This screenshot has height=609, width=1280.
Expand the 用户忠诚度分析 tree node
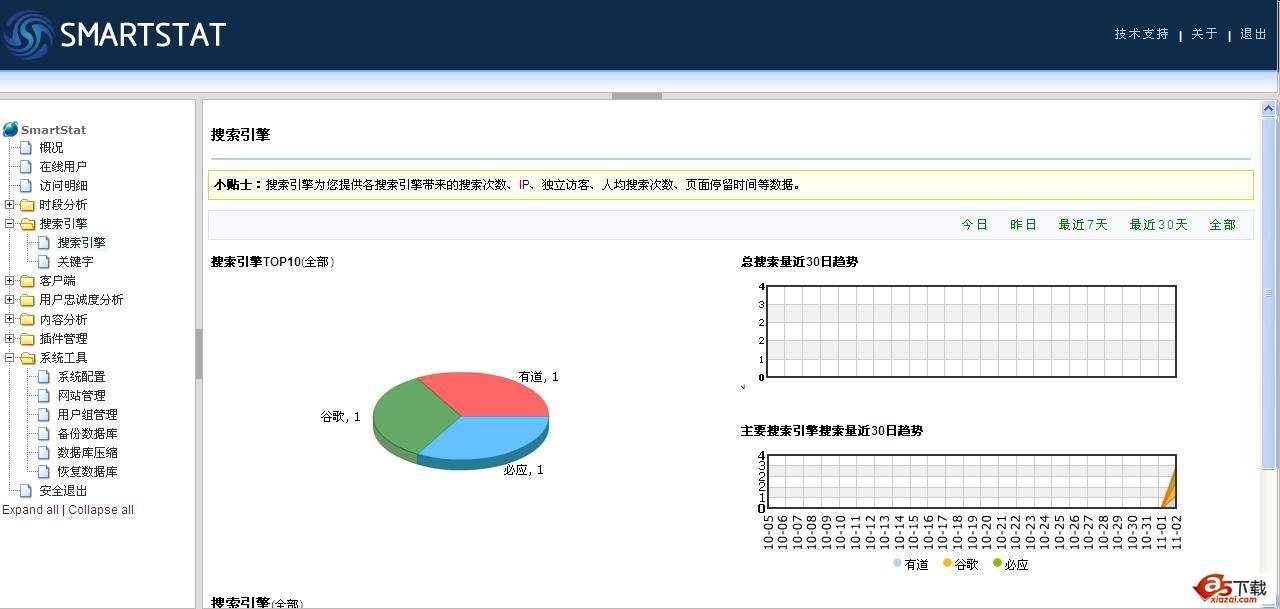point(10,300)
